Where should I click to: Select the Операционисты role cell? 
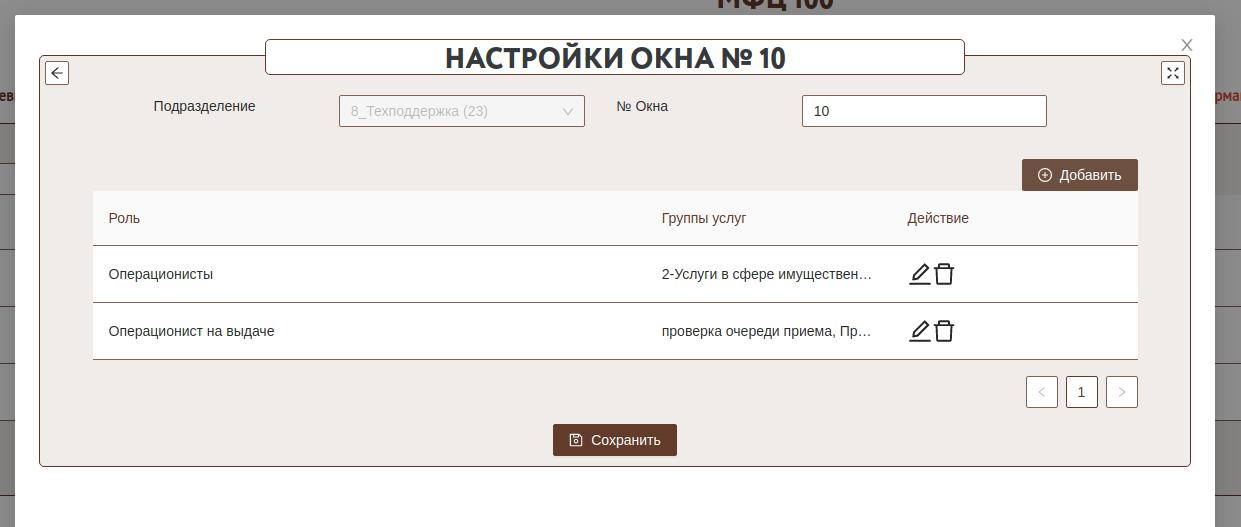tap(160, 274)
